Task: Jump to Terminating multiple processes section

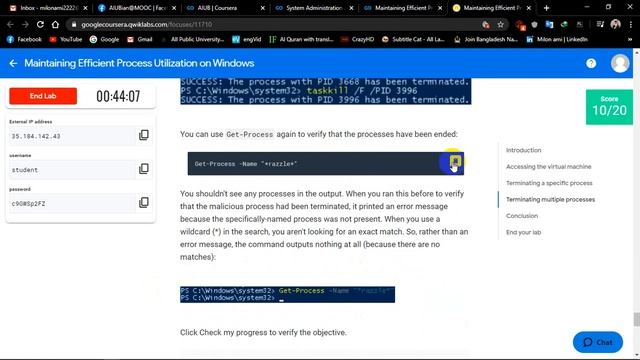Action: coord(550,199)
